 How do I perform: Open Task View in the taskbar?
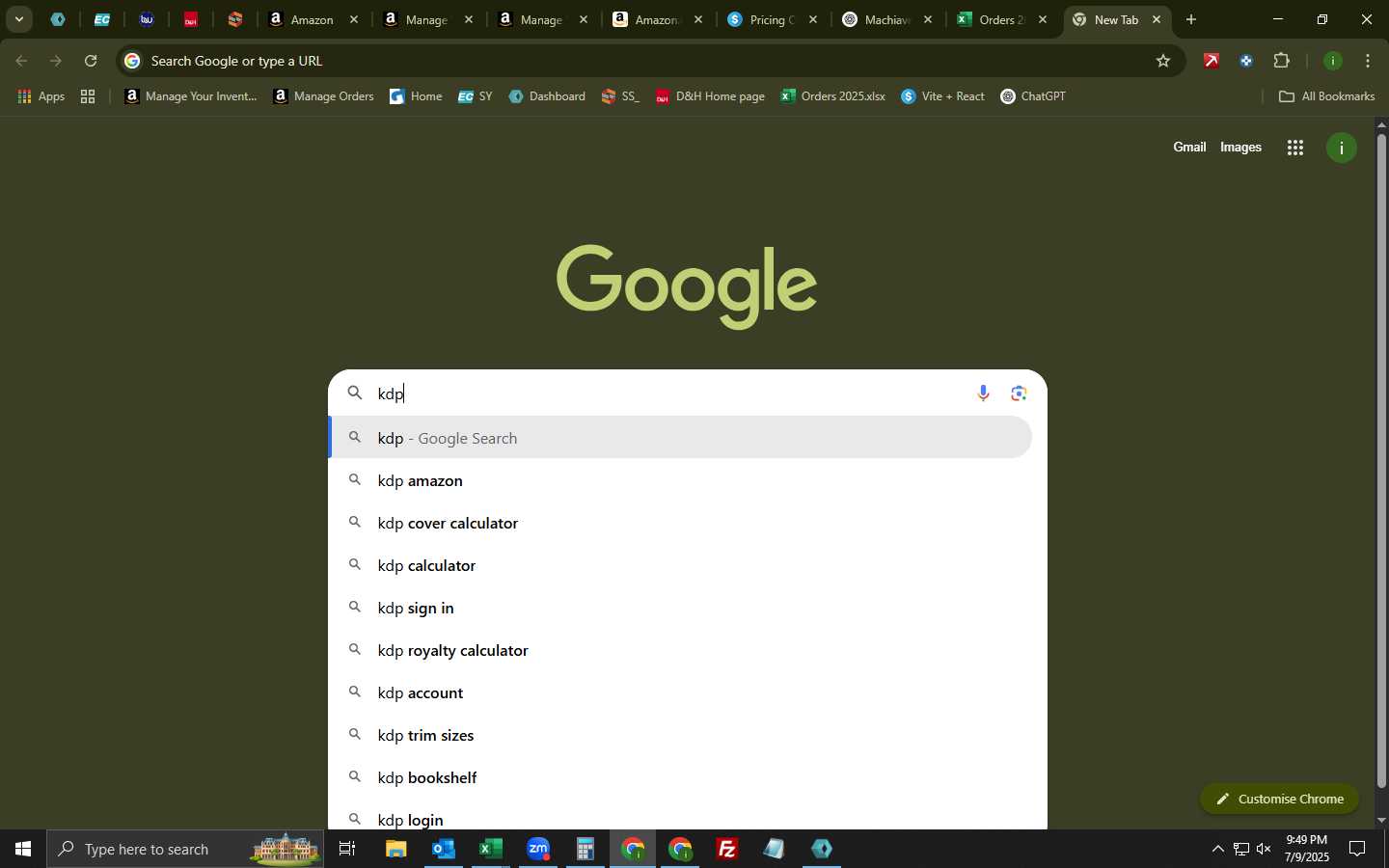point(347,849)
